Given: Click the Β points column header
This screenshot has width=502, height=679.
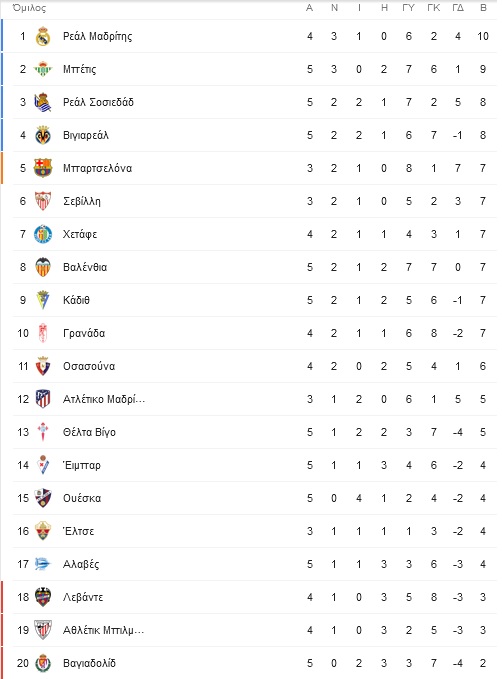Looking at the screenshot, I should (483, 8).
